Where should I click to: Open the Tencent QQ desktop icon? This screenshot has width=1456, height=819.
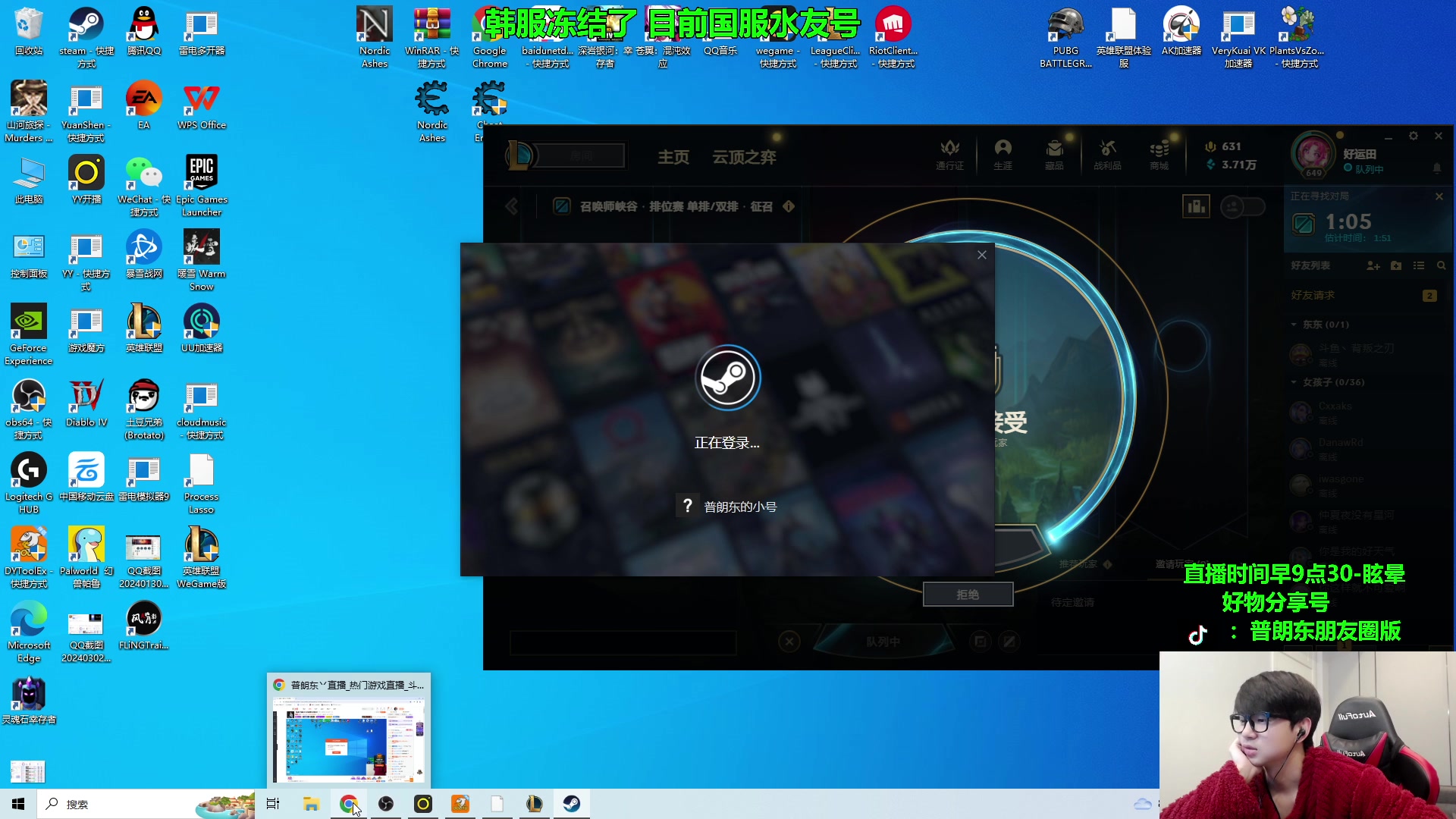point(144,32)
